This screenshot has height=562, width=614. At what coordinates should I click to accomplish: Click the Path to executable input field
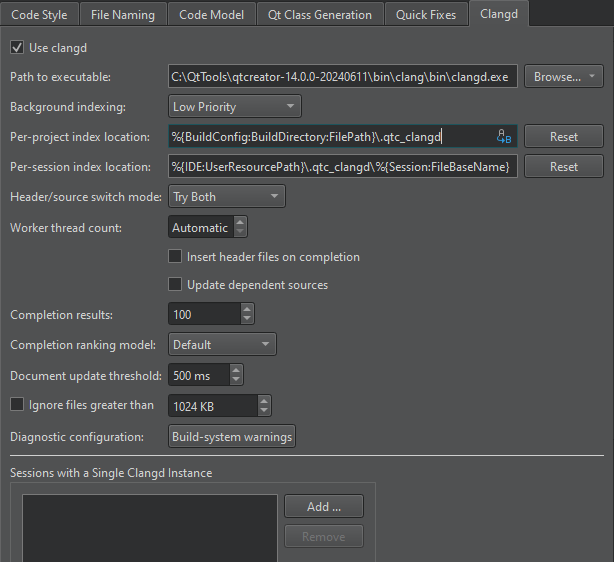pos(342,76)
